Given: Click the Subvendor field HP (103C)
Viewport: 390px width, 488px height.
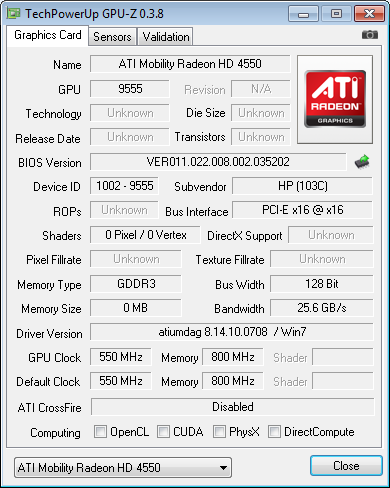Looking at the screenshot, I should (302, 186).
